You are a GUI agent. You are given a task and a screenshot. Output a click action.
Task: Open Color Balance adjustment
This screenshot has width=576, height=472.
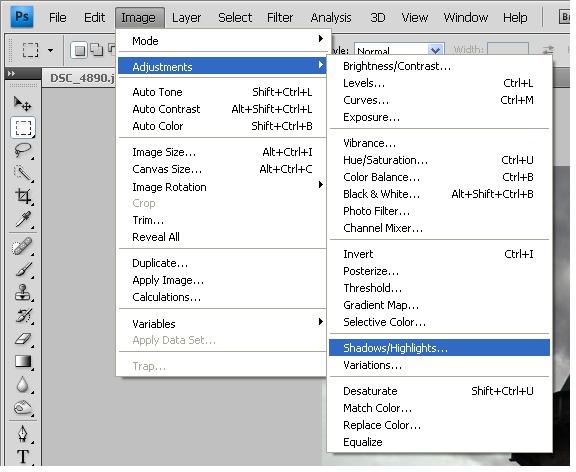coord(439,177)
